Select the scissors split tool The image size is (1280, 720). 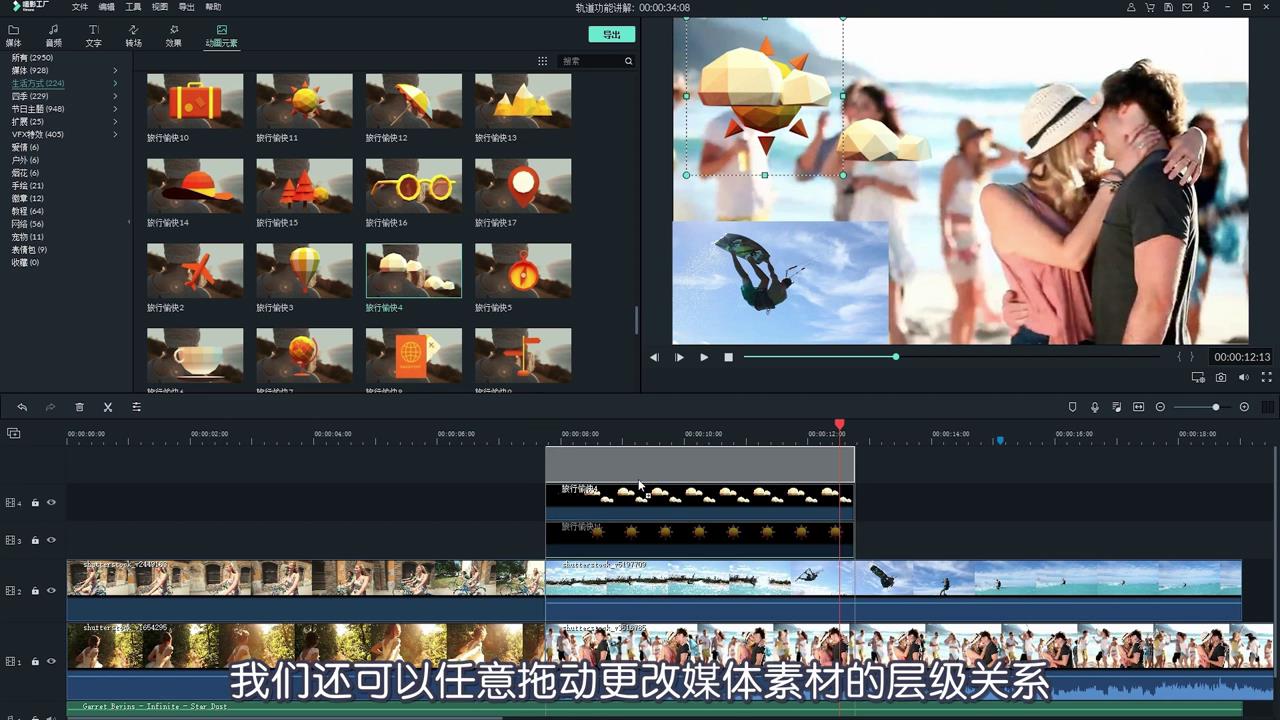(x=108, y=407)
